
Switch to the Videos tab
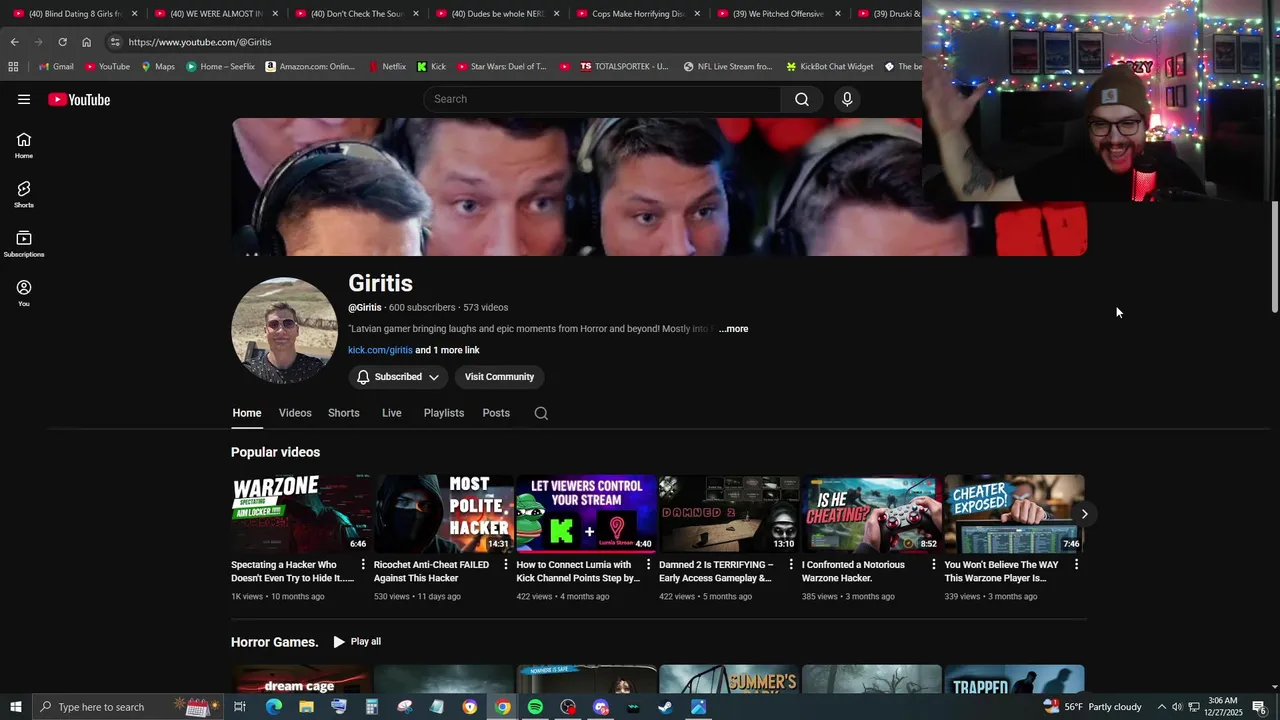[295, 413]
